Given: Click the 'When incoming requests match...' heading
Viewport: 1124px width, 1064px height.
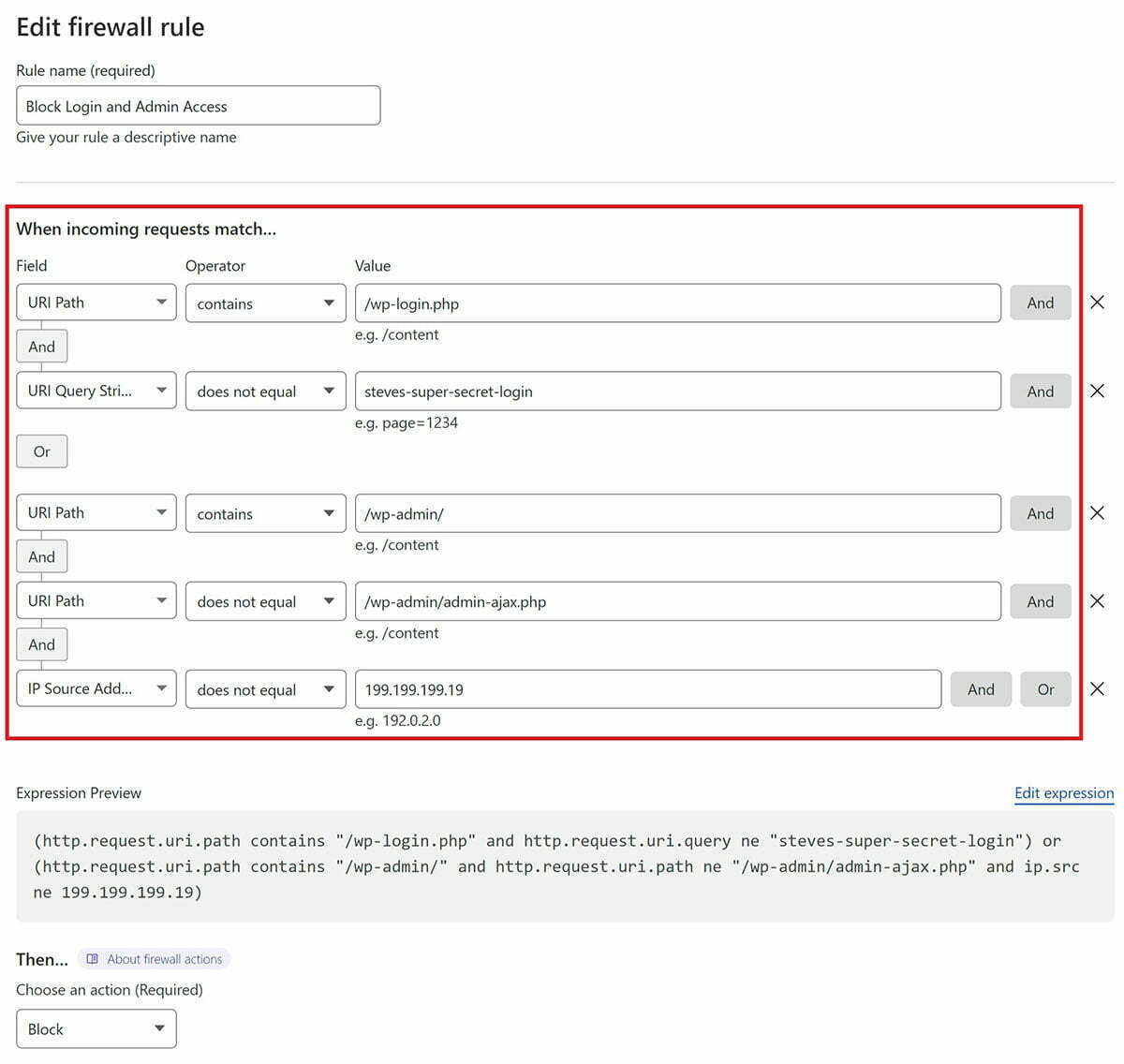Looking at the screenshot, I should [x=146, y=229].
